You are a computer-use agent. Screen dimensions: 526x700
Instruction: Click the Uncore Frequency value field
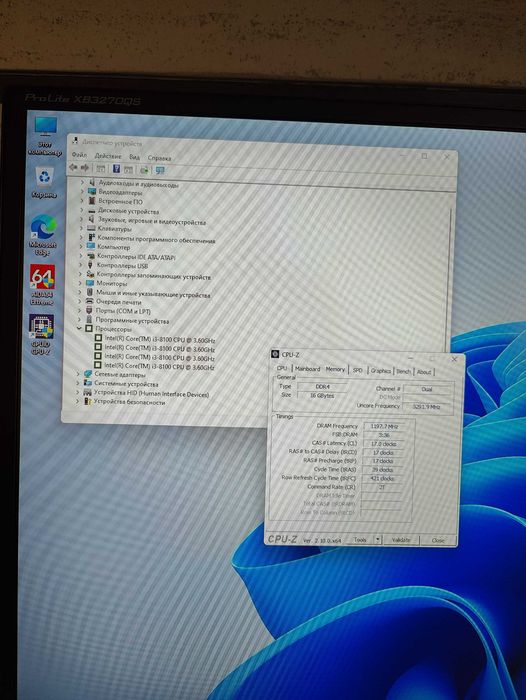point(427,407)
